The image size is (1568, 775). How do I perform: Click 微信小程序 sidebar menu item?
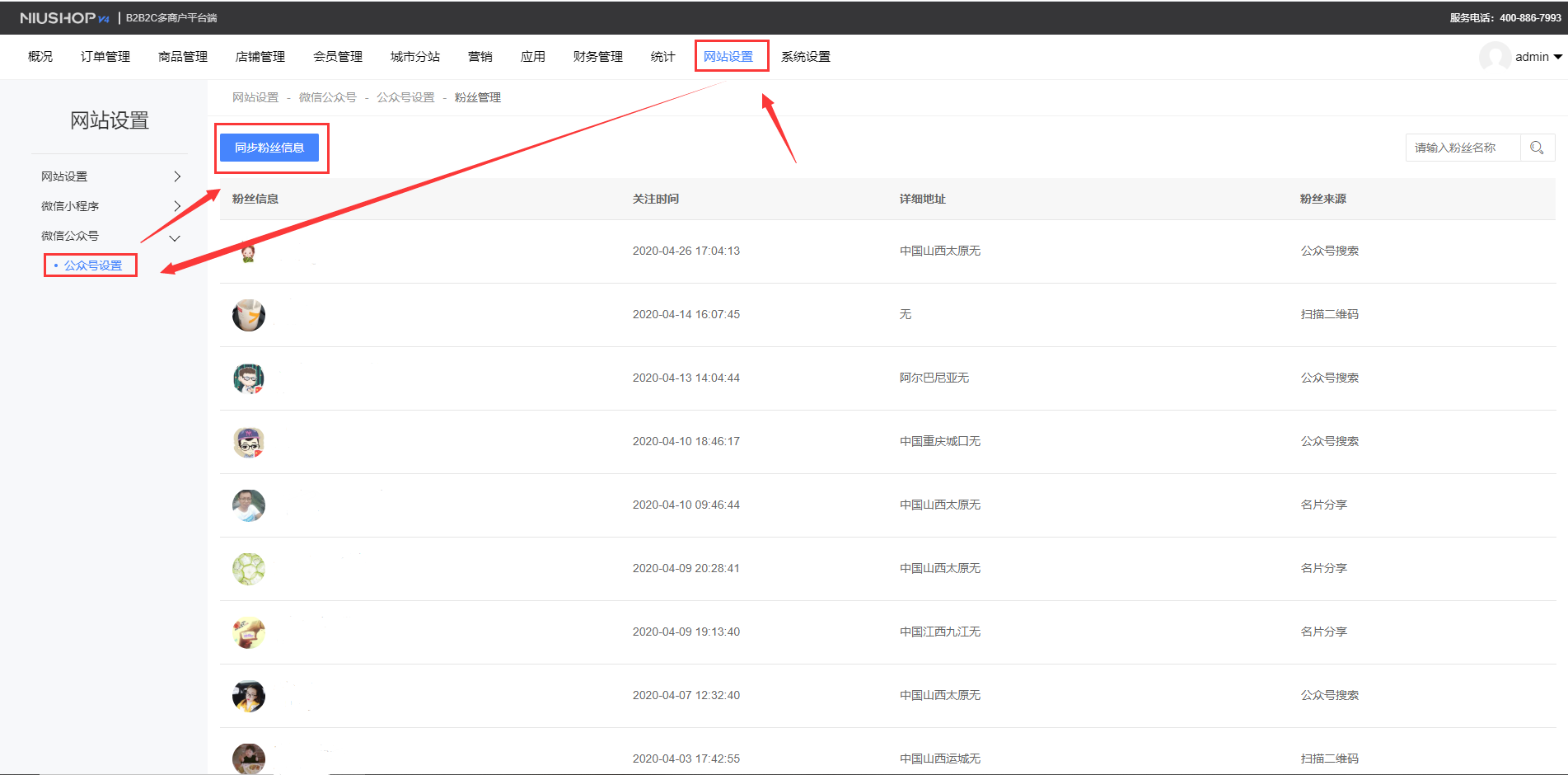(70, 206)
